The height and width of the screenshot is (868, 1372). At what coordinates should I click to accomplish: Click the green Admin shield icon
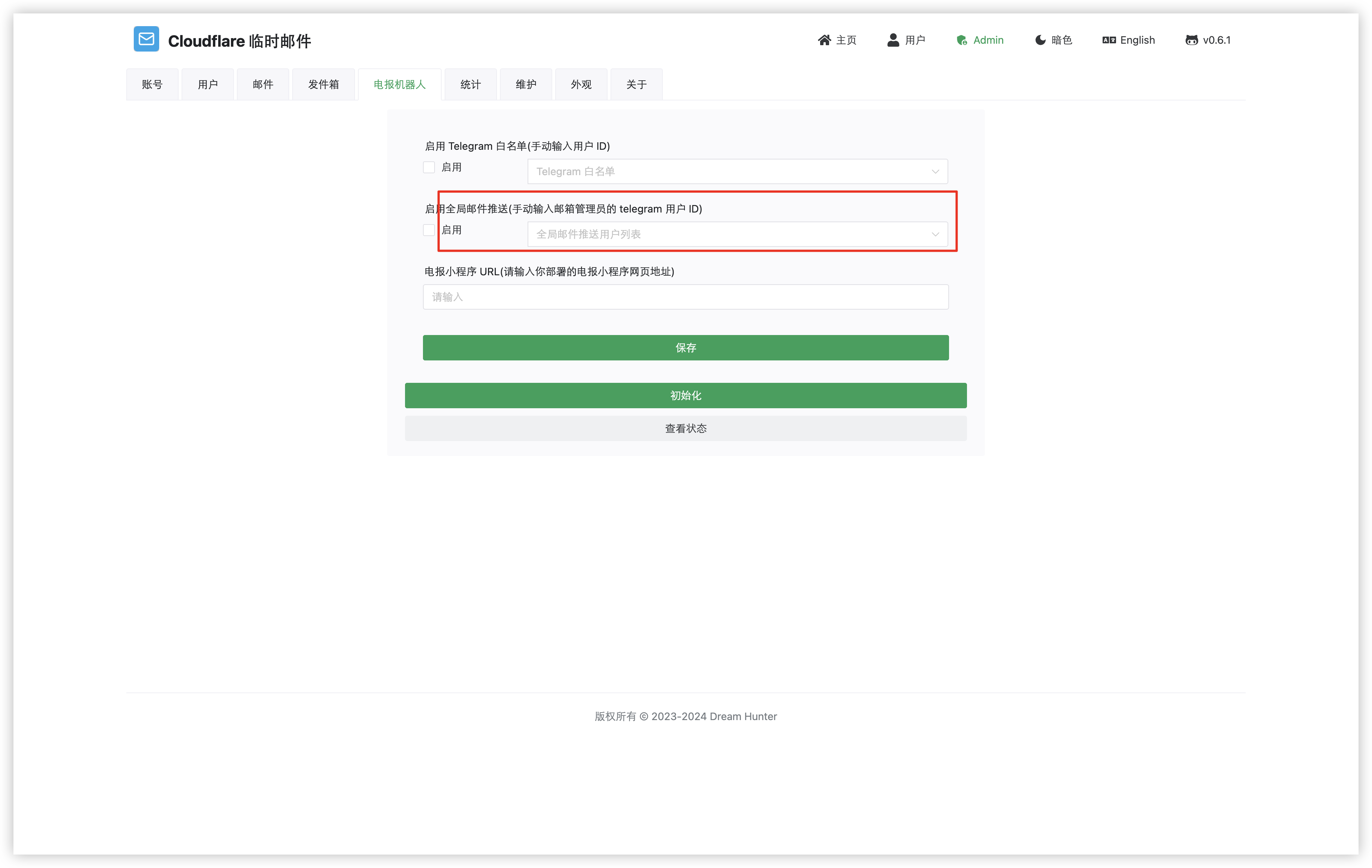[962, 40]
